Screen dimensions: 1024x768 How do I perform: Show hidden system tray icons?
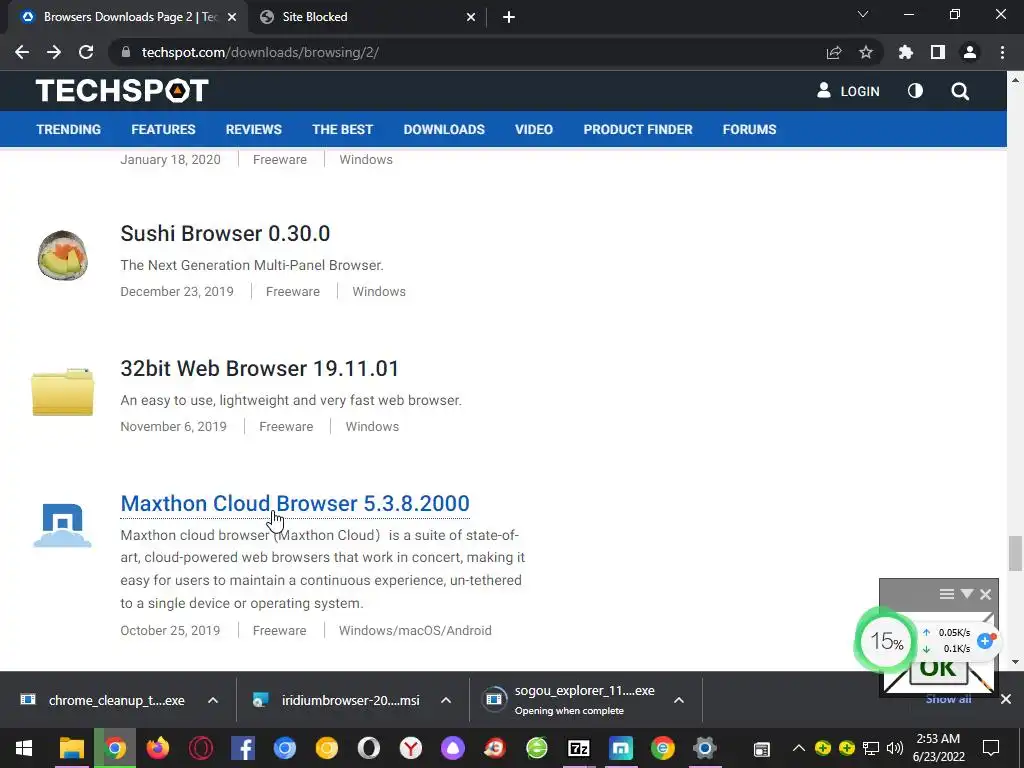pos(798,748)
